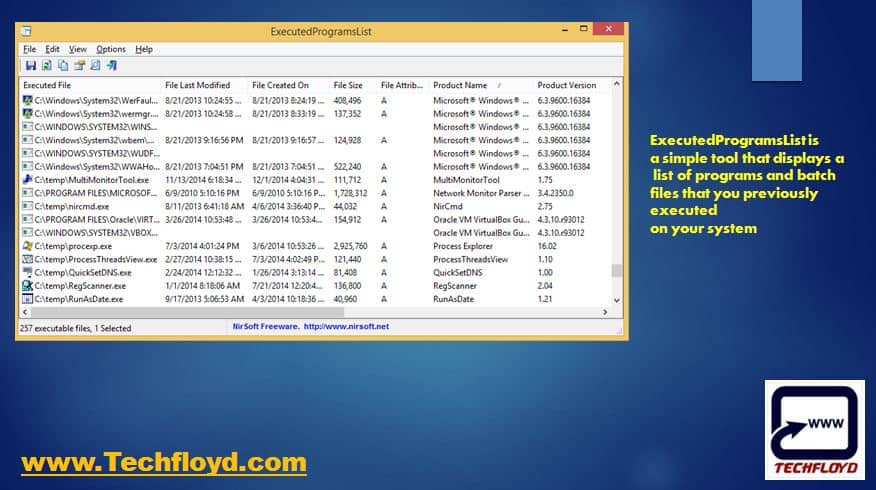Viewport: 876px width, 490px height.
Task: Click the Save Selected Items toolbar icon
Action: coord(31,65)
